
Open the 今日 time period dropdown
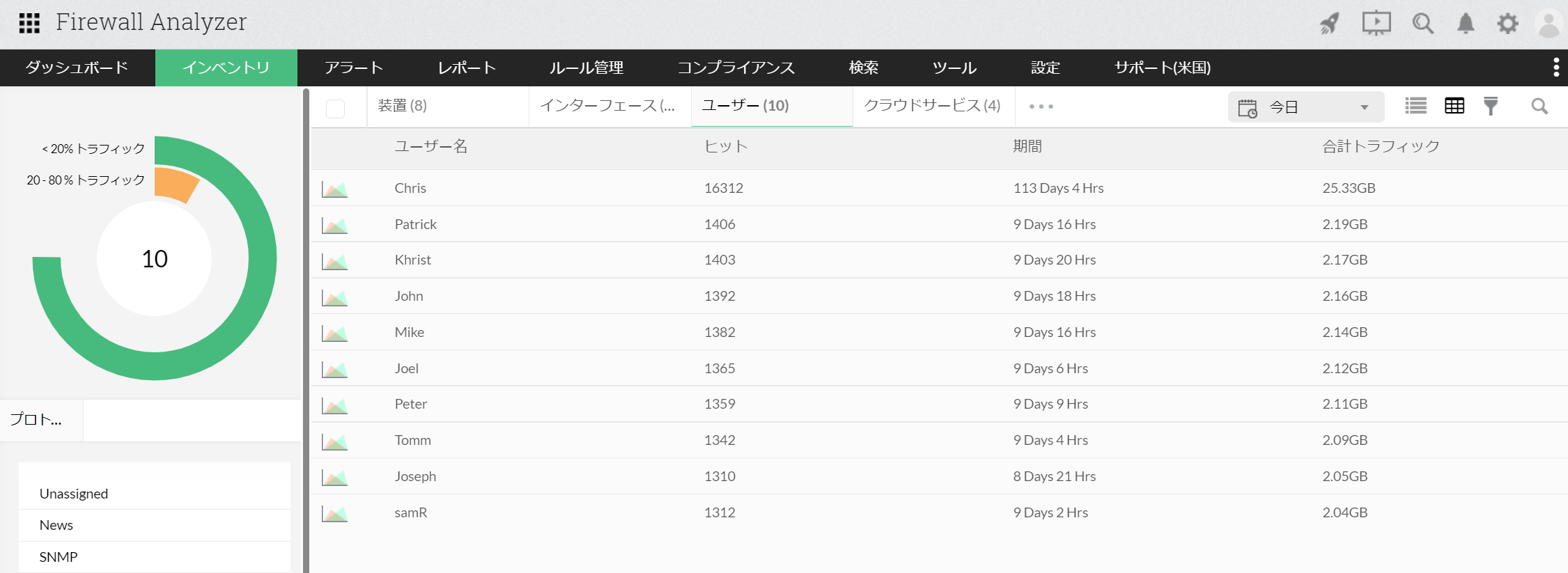[x=1305, y=107]
